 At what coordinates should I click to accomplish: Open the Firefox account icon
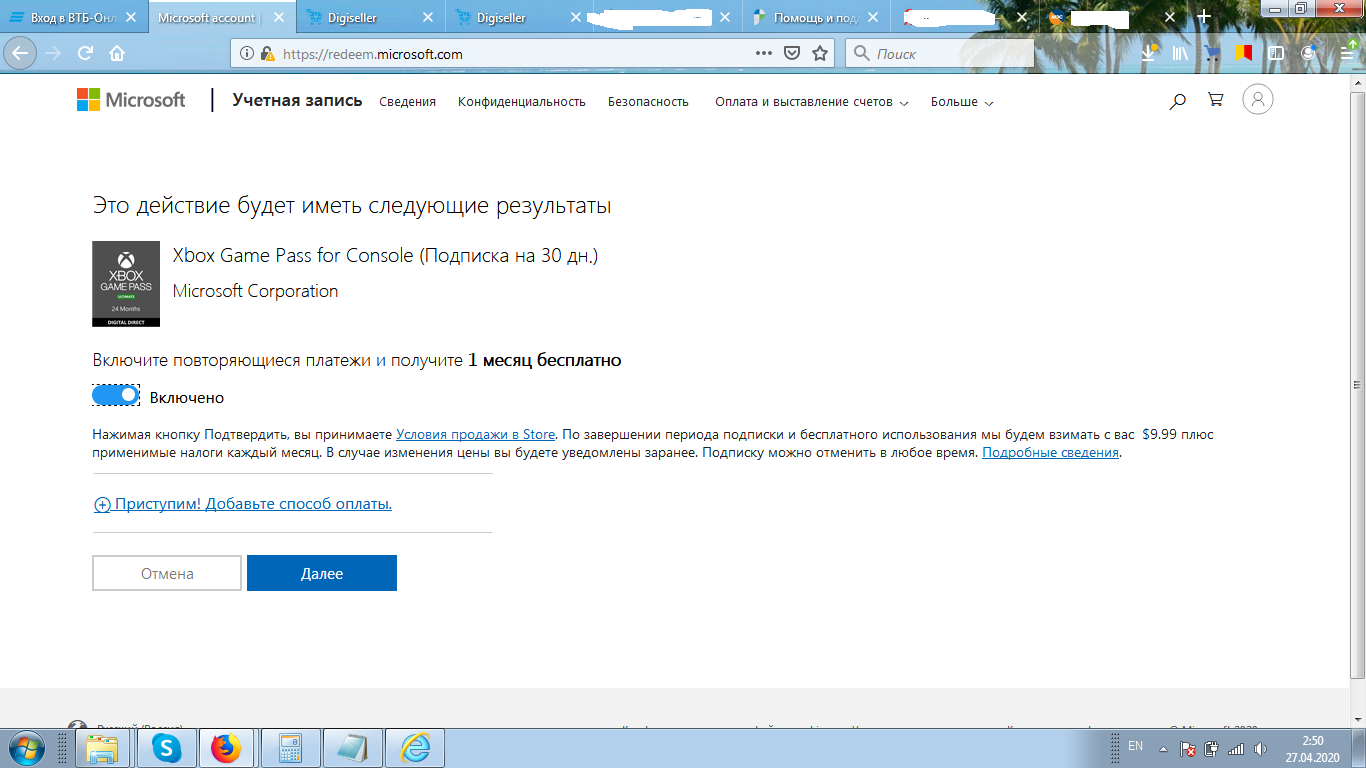point(1309,54)
